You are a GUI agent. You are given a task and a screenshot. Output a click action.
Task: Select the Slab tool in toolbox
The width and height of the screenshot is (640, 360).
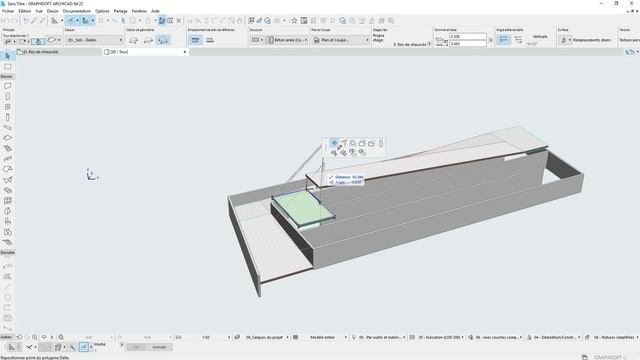pos(7,138)
